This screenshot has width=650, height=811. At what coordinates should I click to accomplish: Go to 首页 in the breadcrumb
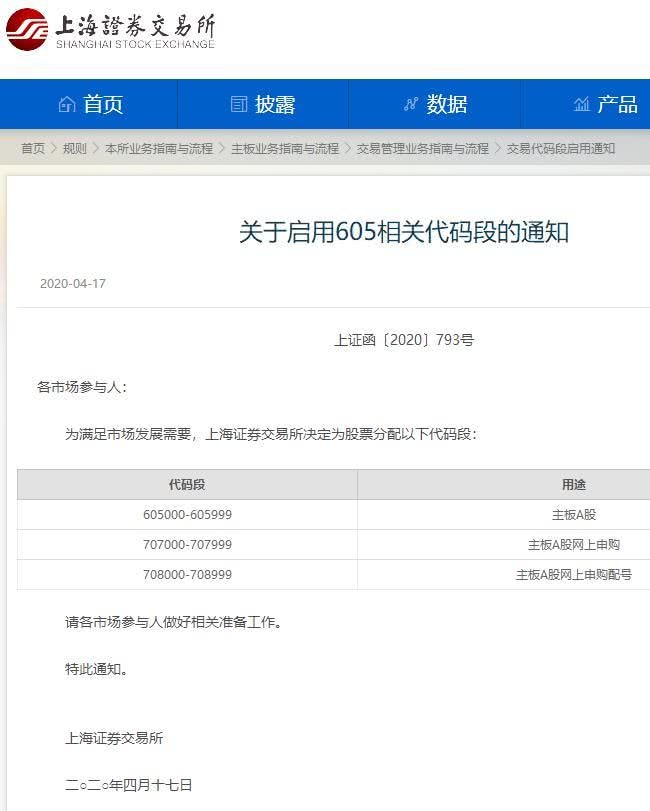click(33, 148)
